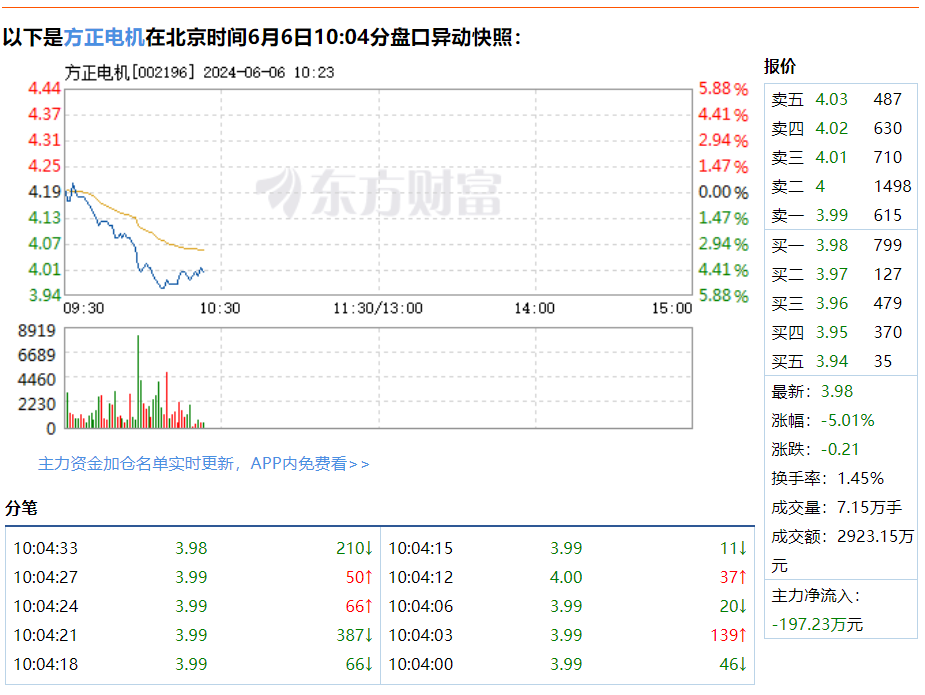This screenshot has width=925, height=695.
Task: Select the 买一 3.98 quote row
Action: click(840, 245)
